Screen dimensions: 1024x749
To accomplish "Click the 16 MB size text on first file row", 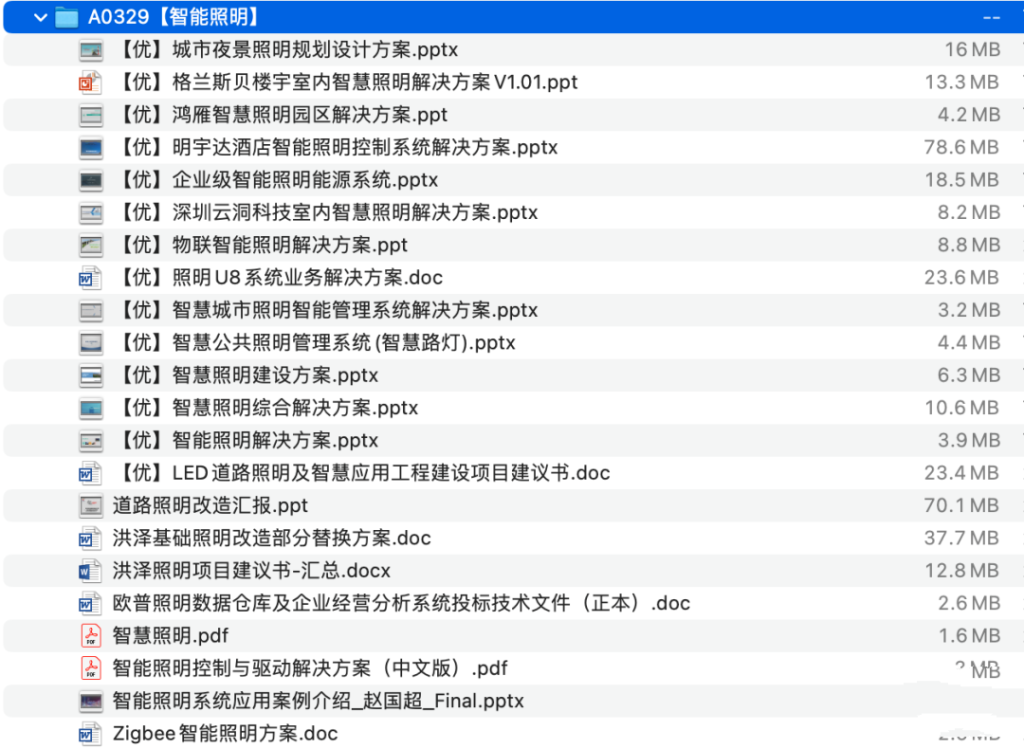I will click(x=975, y=48).
